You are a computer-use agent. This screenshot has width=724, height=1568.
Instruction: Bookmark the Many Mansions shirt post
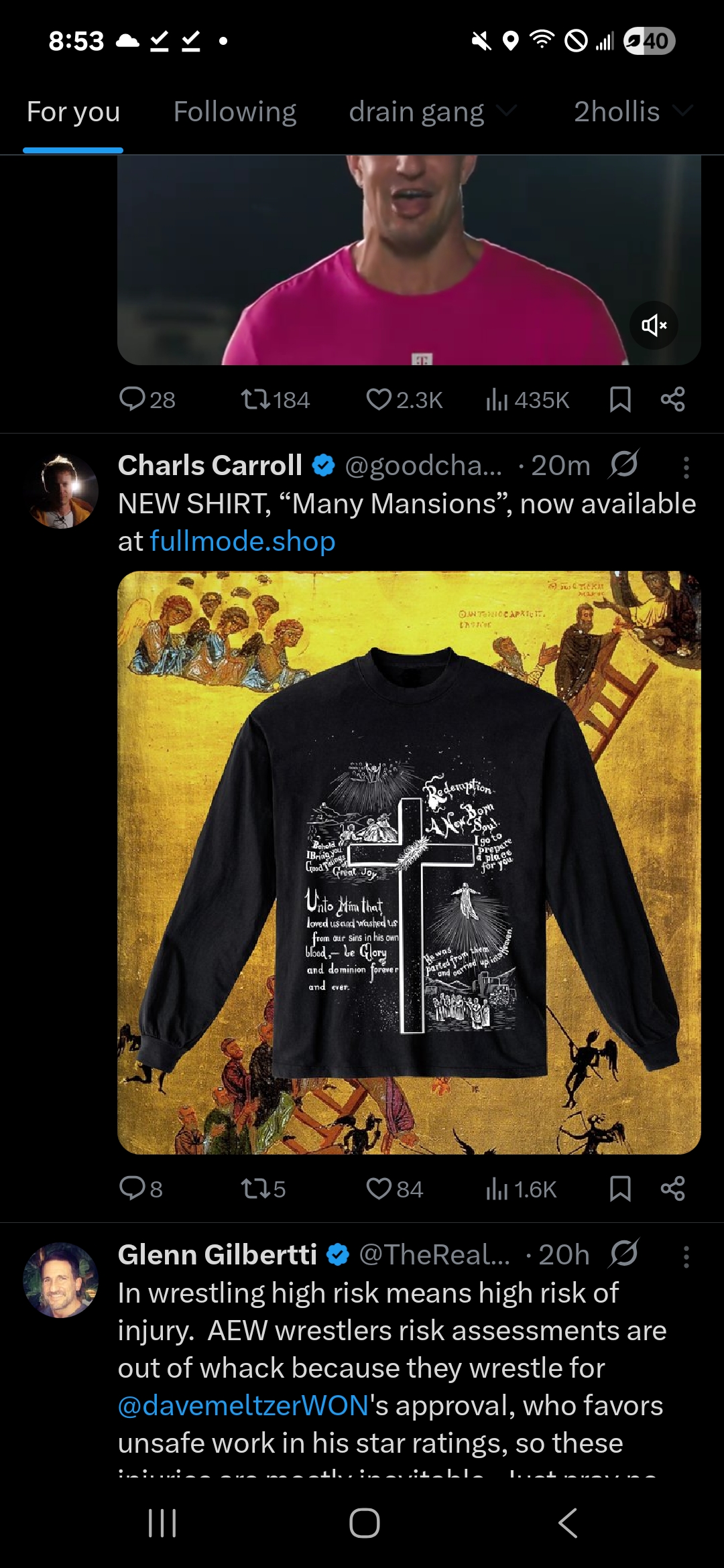tap(620, 1189)
